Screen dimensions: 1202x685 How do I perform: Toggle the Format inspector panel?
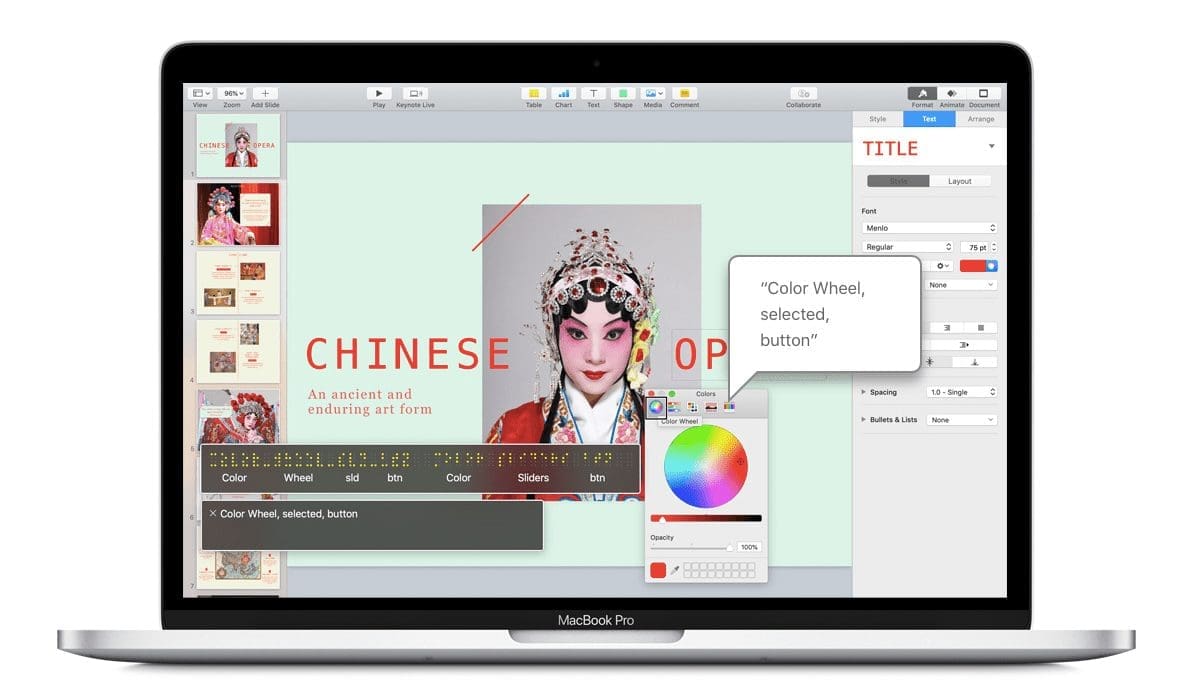[x=922, y=93]
